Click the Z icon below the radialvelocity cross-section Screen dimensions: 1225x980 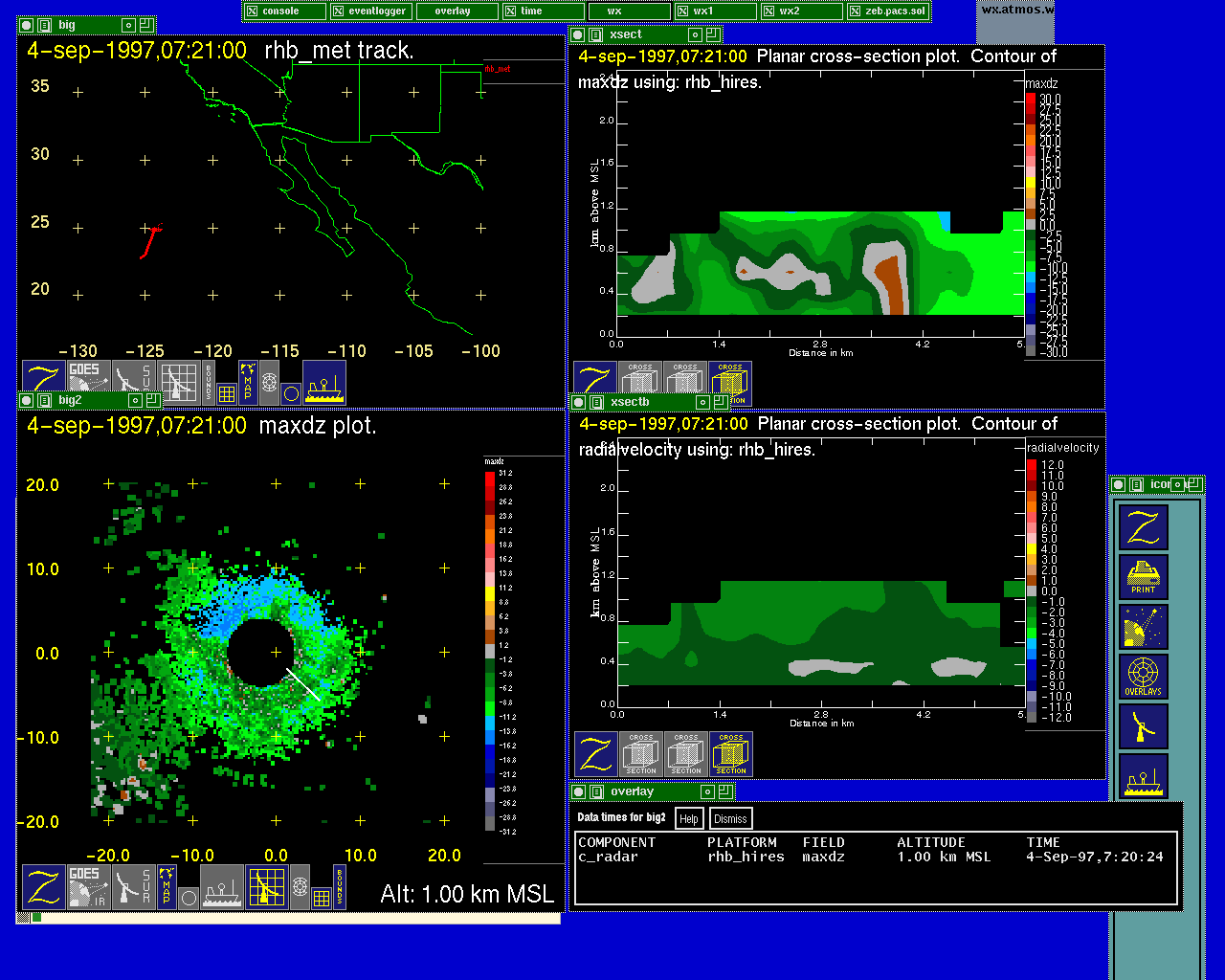[x=595, y=754]
